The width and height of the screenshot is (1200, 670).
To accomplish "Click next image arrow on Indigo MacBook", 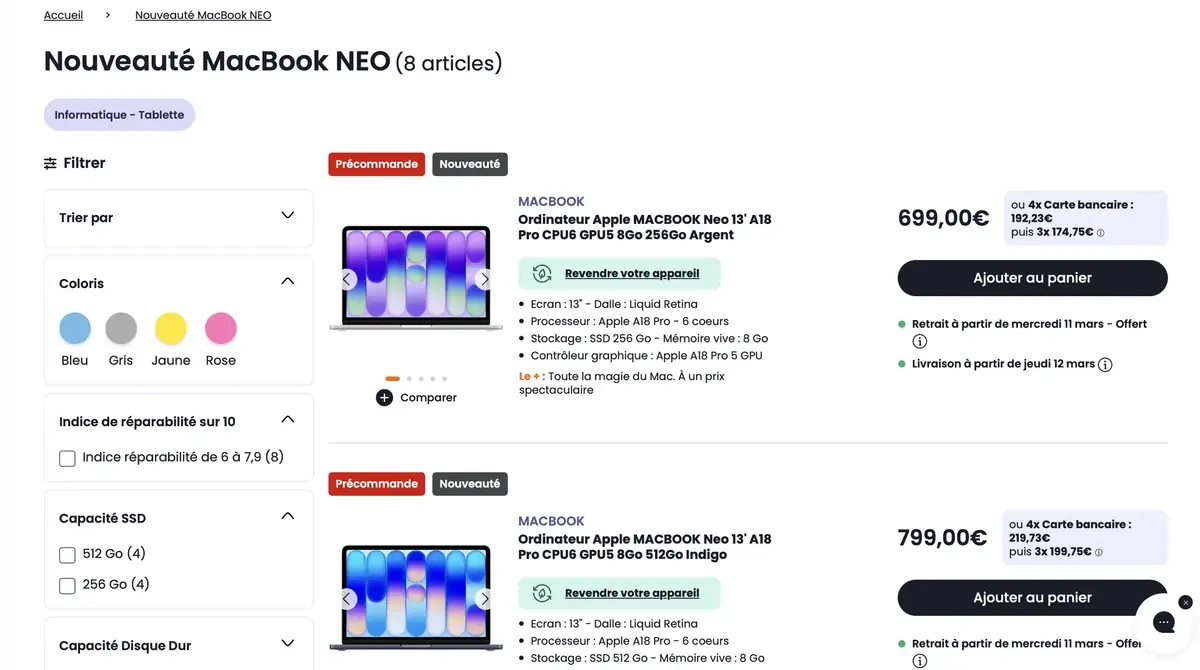I will coord(484,599).
